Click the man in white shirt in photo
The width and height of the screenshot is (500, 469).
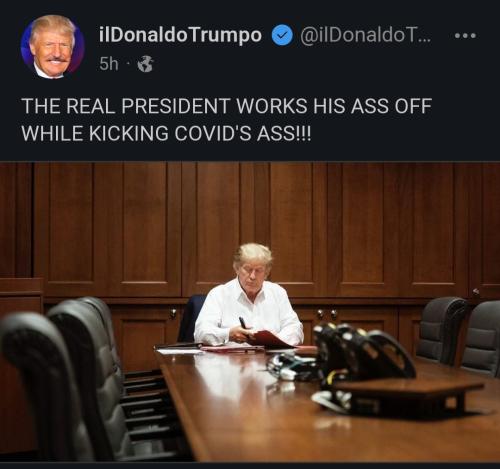(x=250, y=297)
